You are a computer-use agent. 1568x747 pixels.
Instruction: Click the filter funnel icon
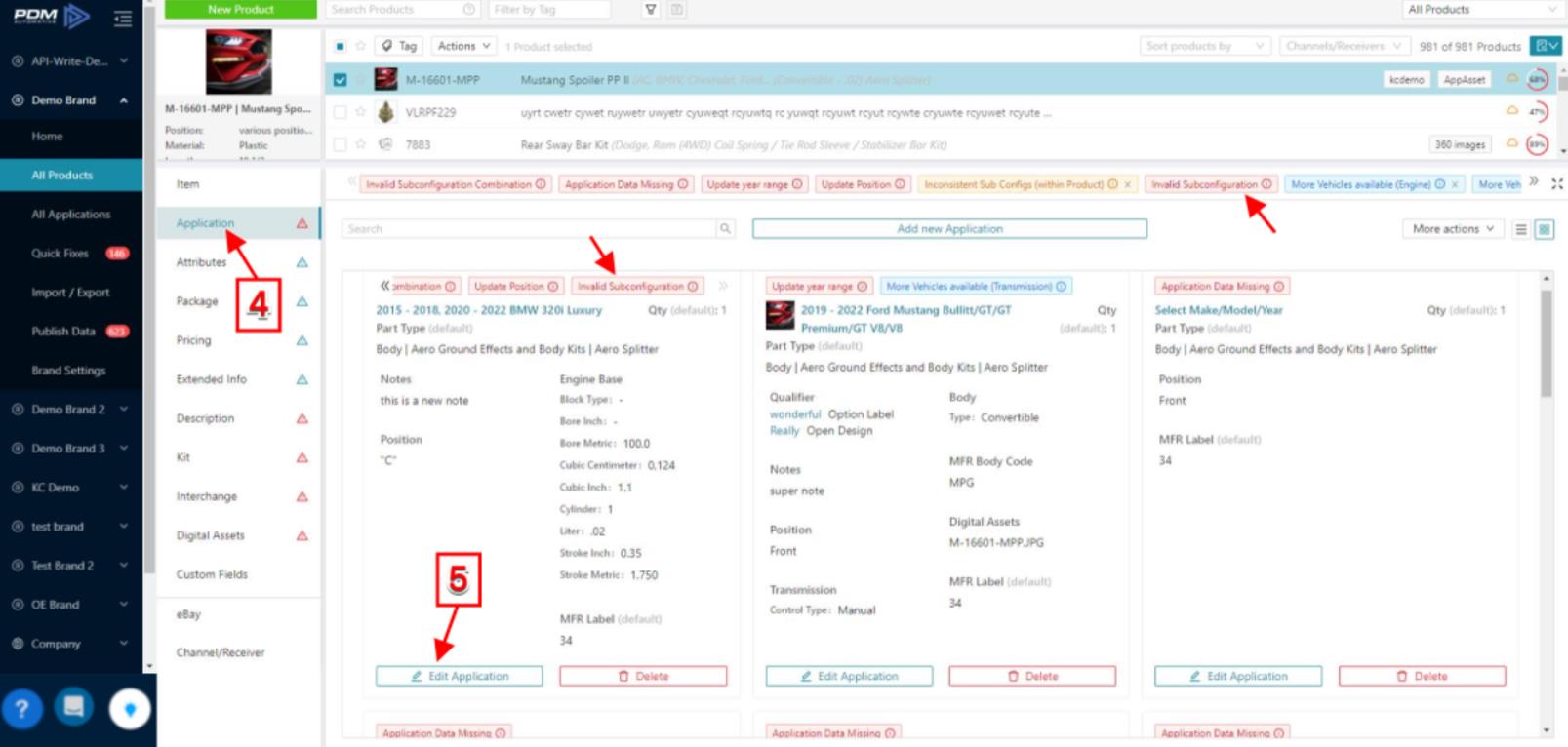coord(651,10)
